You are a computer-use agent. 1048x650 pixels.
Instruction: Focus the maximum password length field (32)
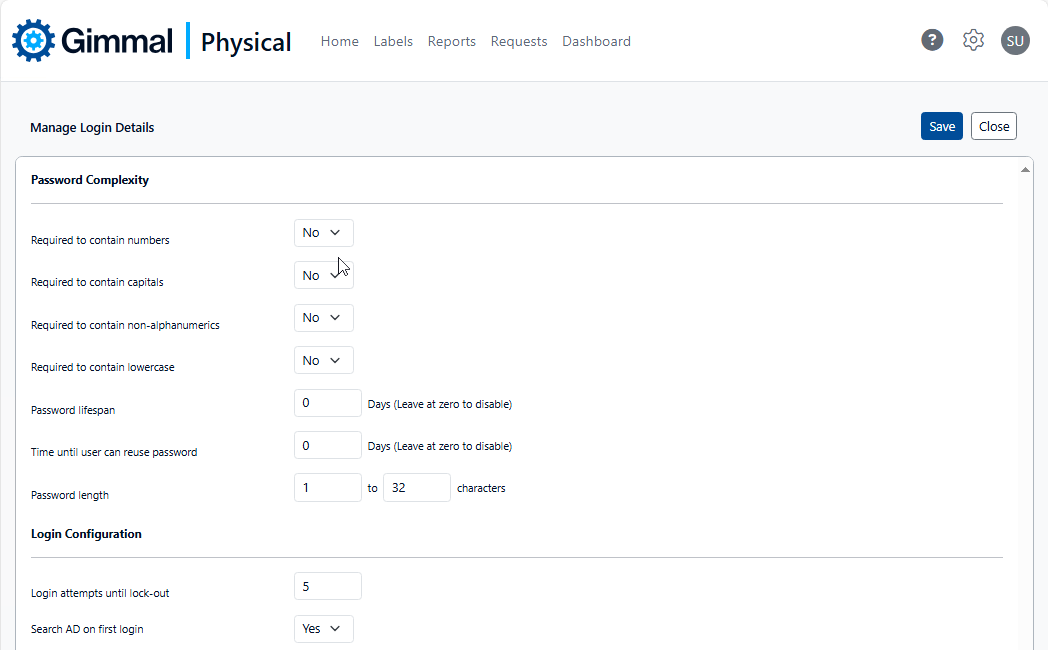416,488
